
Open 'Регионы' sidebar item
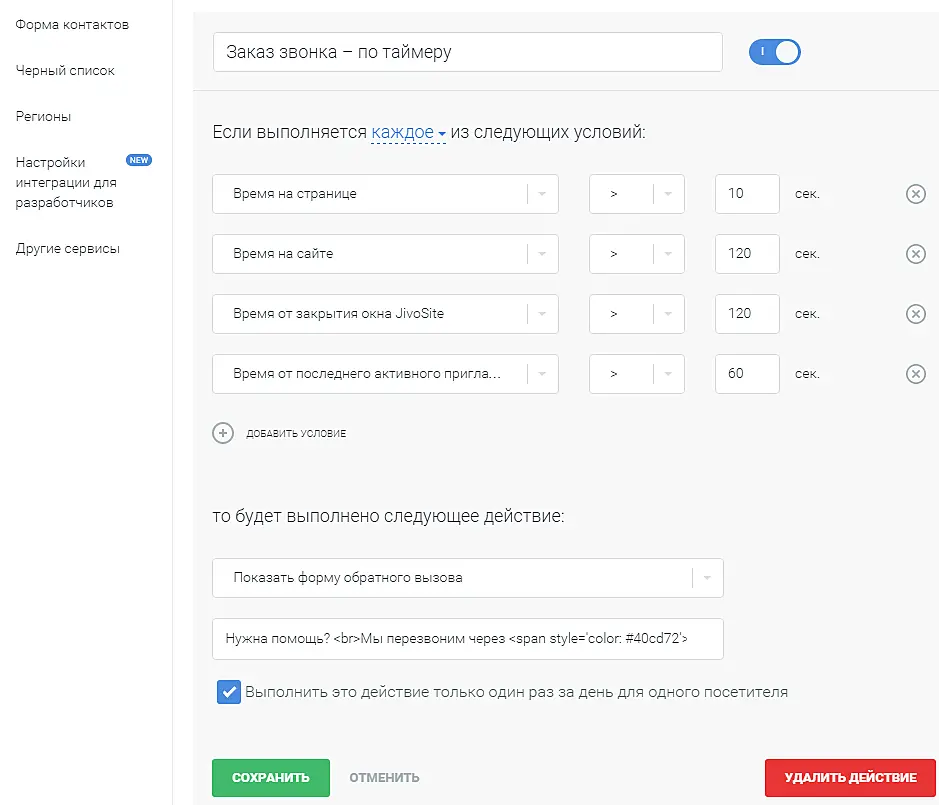click(43, 116)
